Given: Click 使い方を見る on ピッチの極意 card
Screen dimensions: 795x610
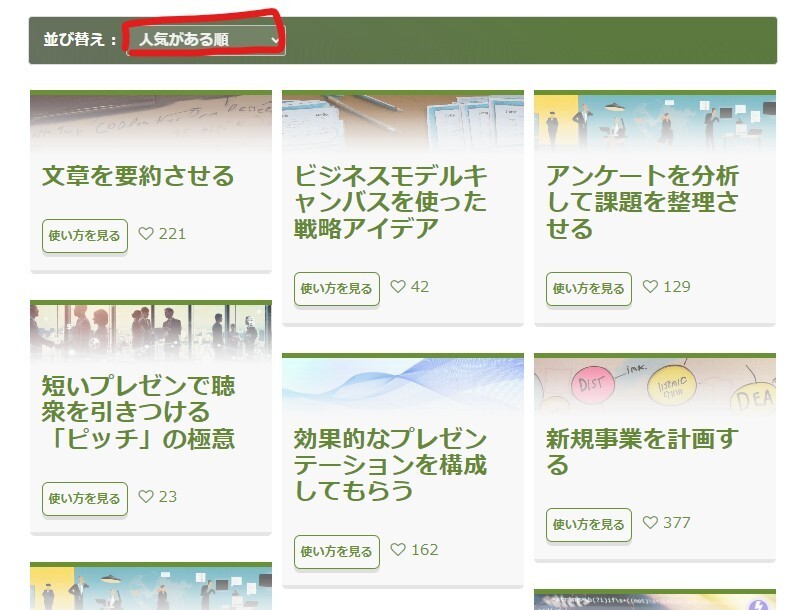Looking at the screenshot, I should (x=85, y=498).
